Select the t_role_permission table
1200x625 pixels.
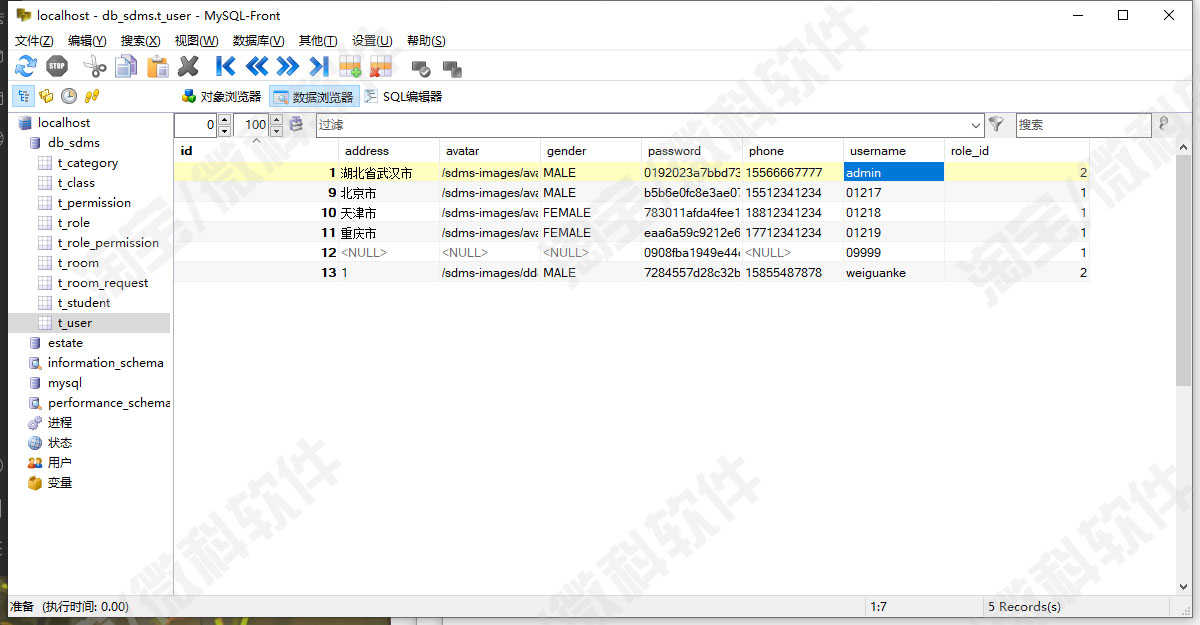[108, 242]
